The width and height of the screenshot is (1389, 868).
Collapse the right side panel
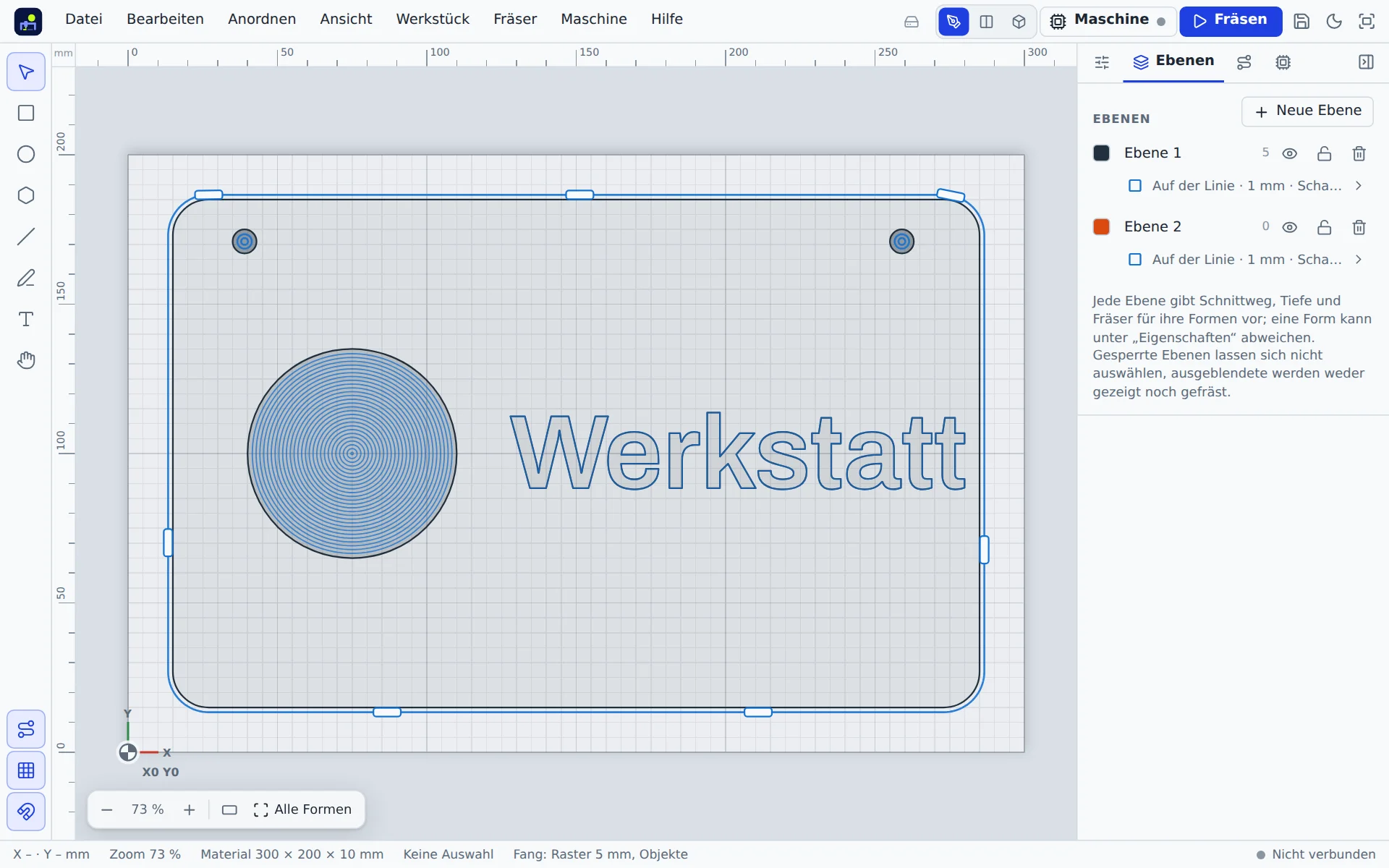coord(1366,62)
